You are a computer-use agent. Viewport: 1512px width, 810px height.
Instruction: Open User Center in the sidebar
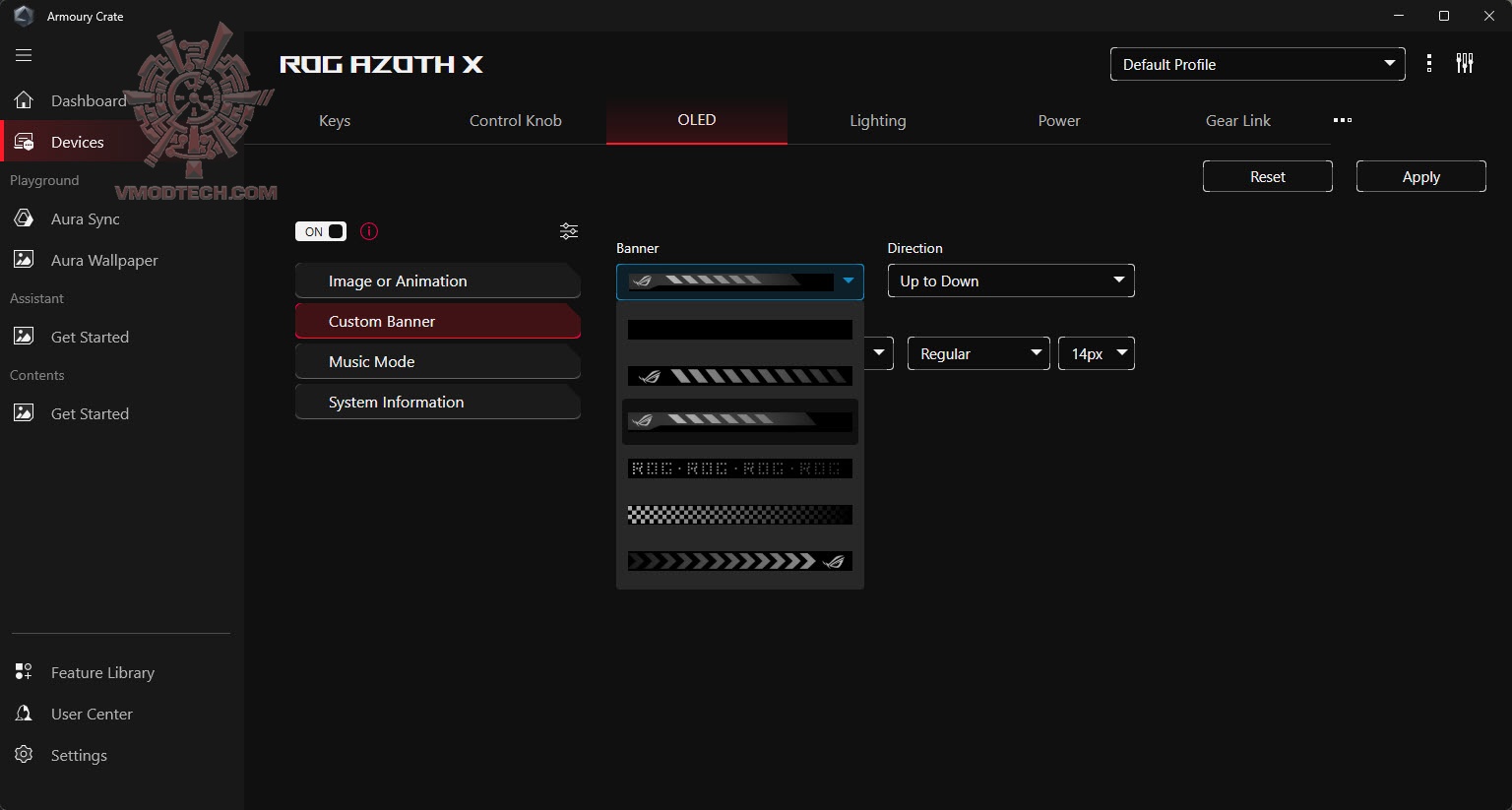pos(92,714)
